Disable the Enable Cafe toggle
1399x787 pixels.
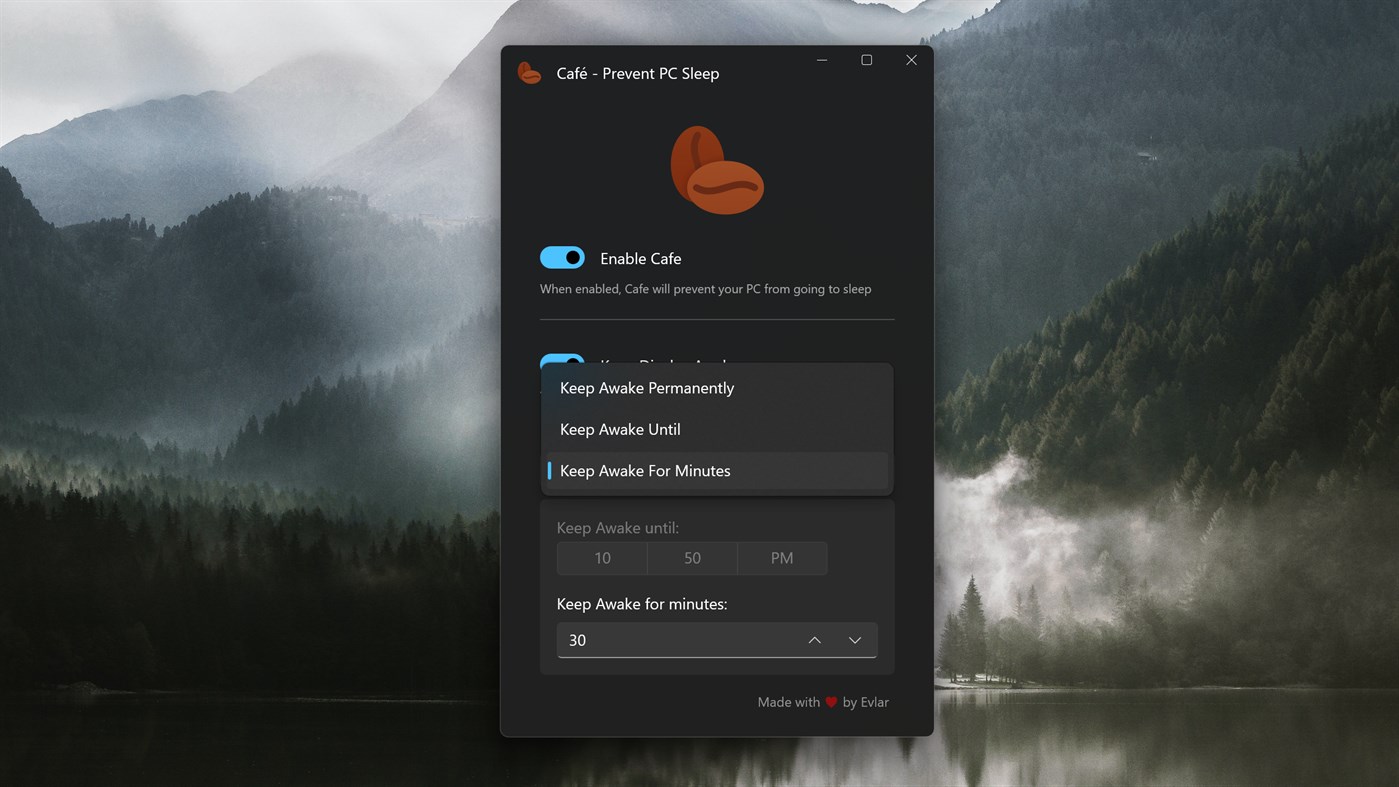(x=562, y=257)
